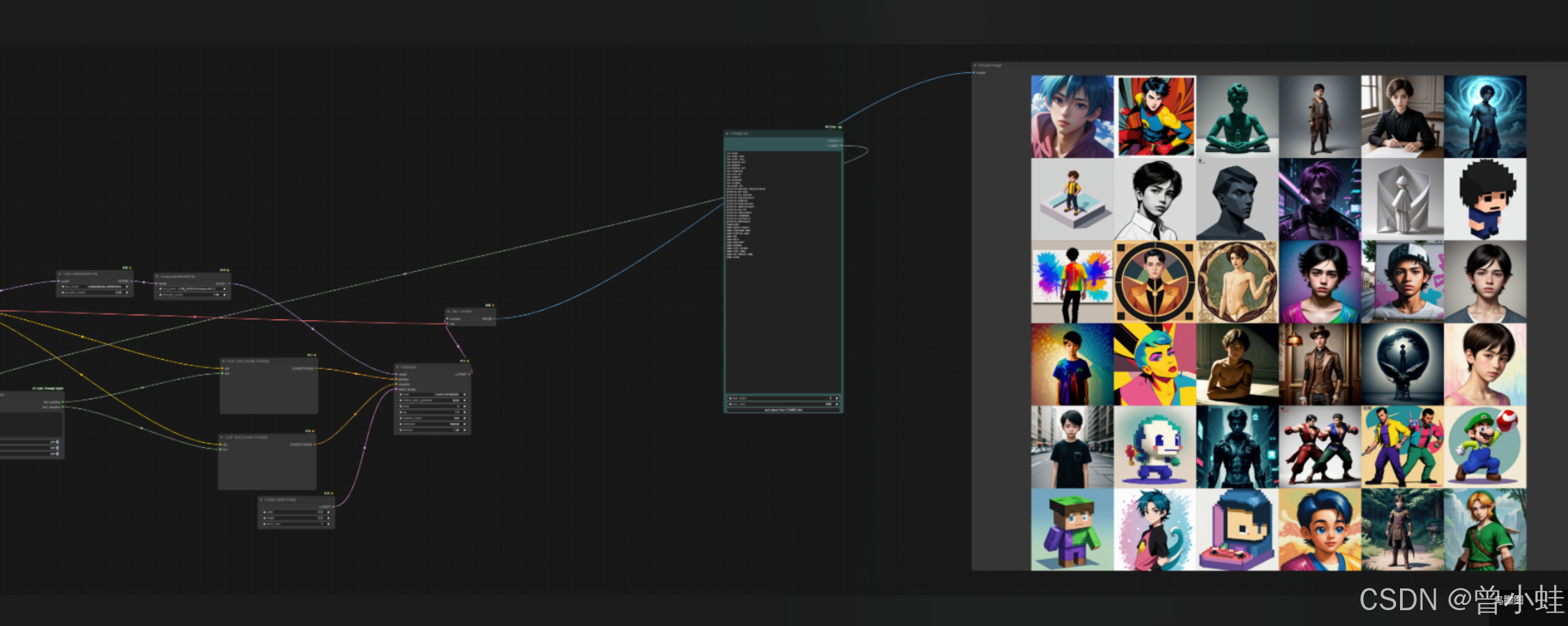Collapse the Empty Latent Image node dot
Image resolution: width=1568 pixels, height=626 pixels.
(261, 499)
